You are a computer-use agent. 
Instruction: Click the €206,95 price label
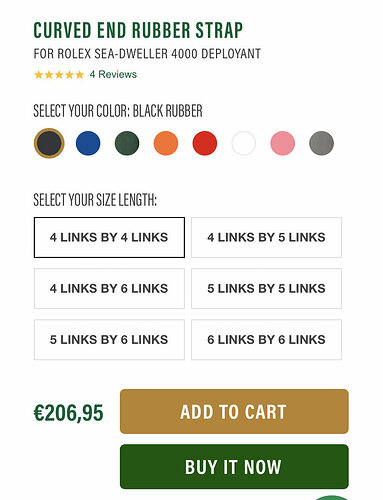pyautogui.click(x=68, y=413)
